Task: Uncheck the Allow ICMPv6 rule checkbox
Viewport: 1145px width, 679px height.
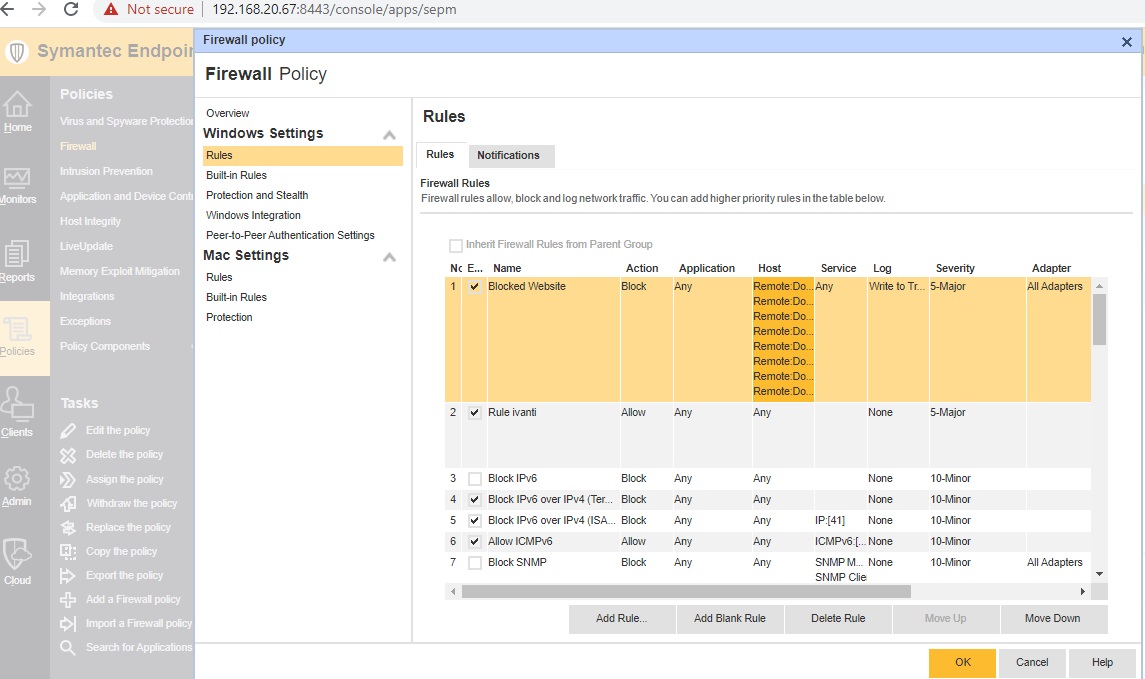Action: pos(475,542)
